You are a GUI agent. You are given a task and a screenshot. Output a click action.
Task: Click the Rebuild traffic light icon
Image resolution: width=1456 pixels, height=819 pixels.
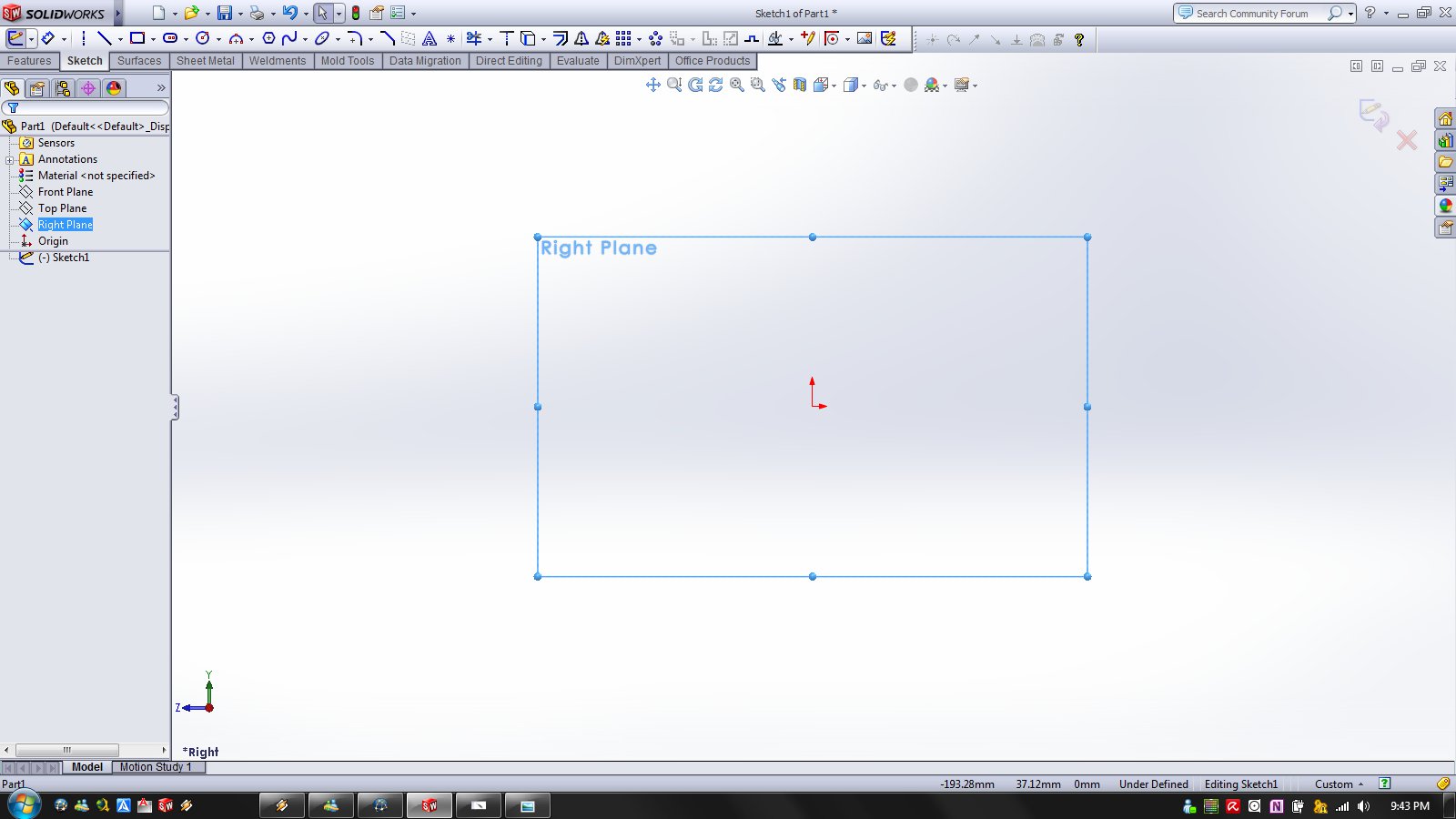tap(356, 14)
